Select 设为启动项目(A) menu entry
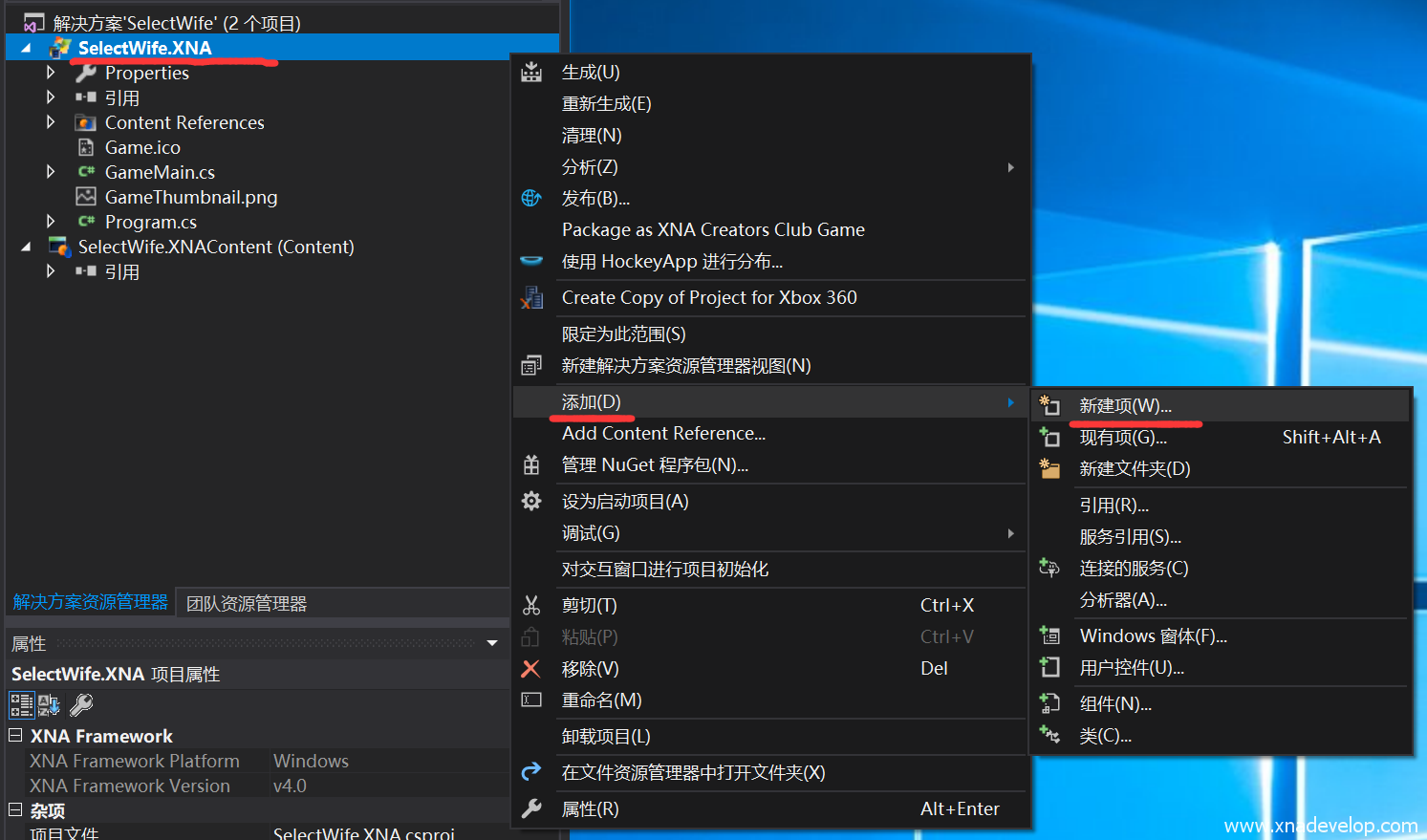The image size is (1427, 840). [624, 502]
